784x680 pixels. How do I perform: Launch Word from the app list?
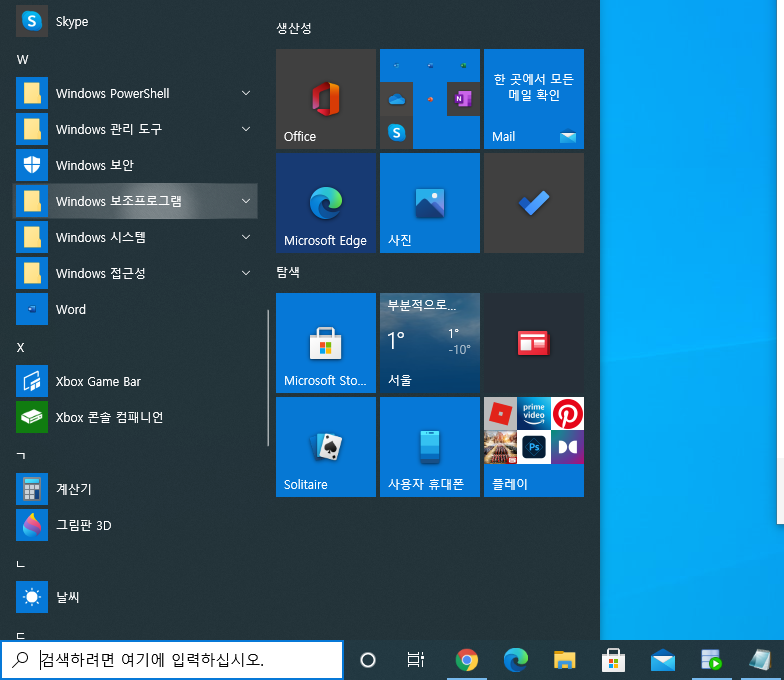pyautogui.click(x=135, y=310)
